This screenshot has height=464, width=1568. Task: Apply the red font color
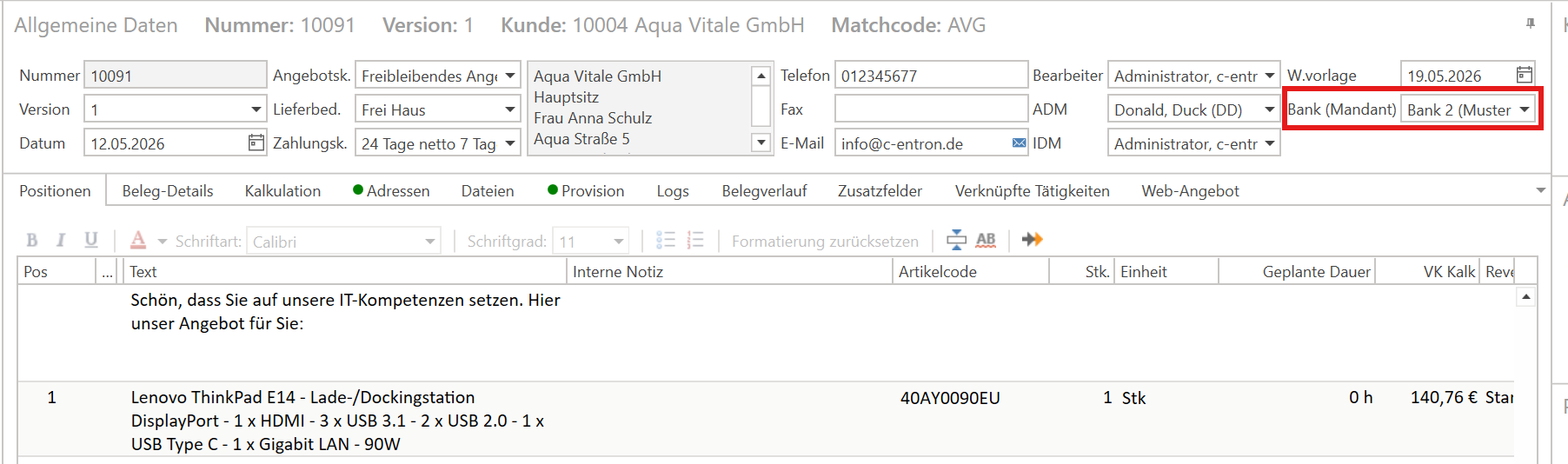138,241
